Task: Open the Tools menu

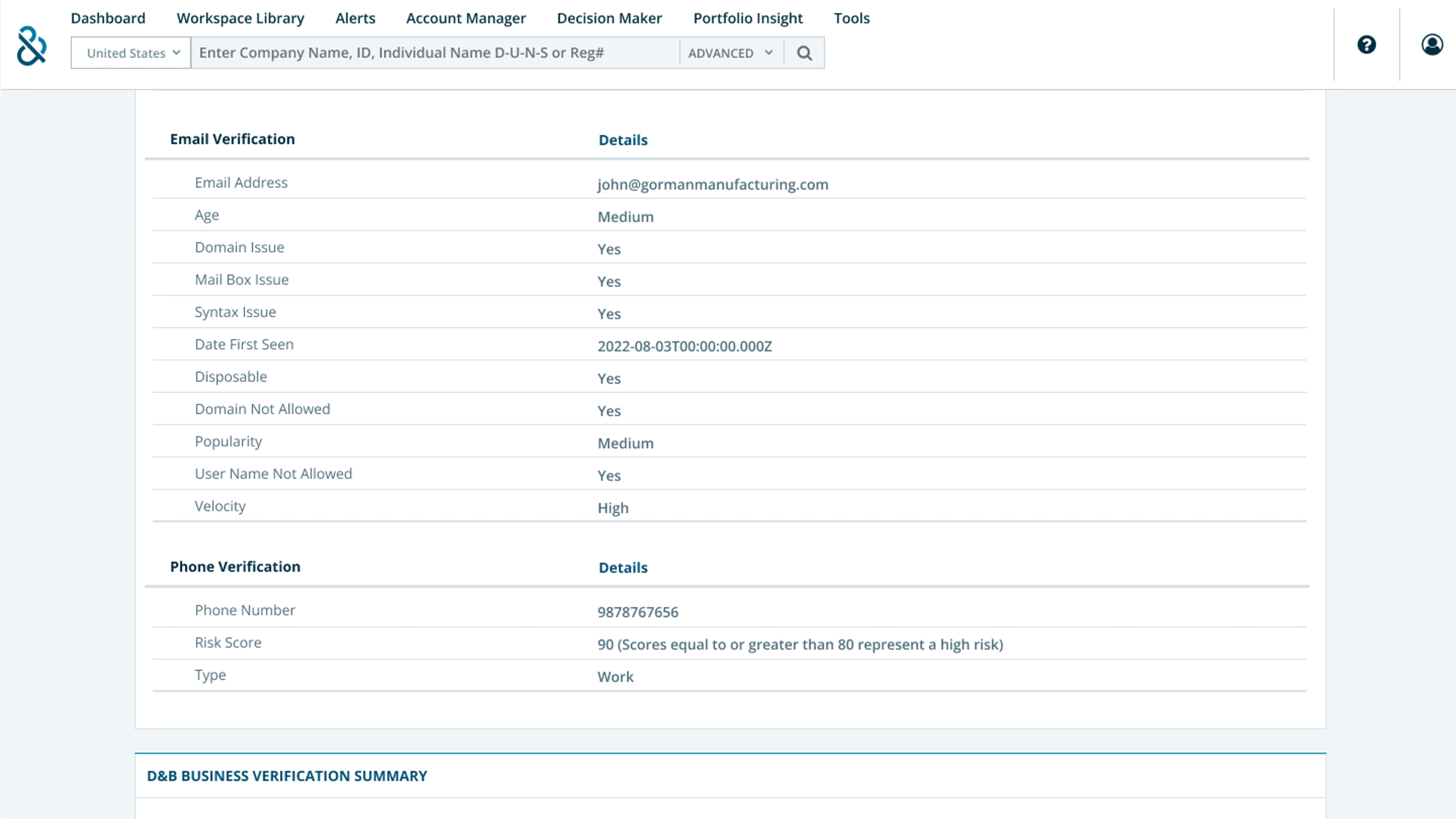Action: (851, 18)
